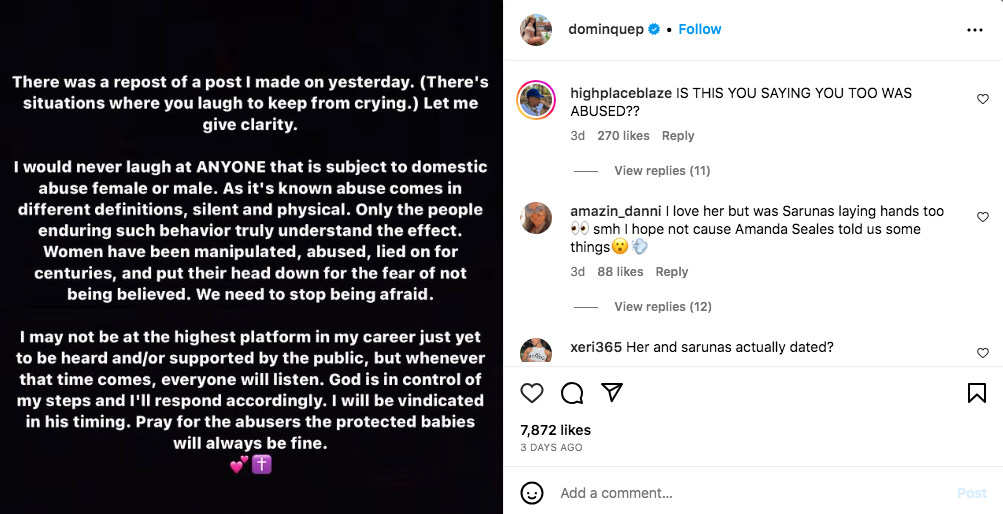
Task: Open the emoji picker smiley icon
Action: [532, 493]
